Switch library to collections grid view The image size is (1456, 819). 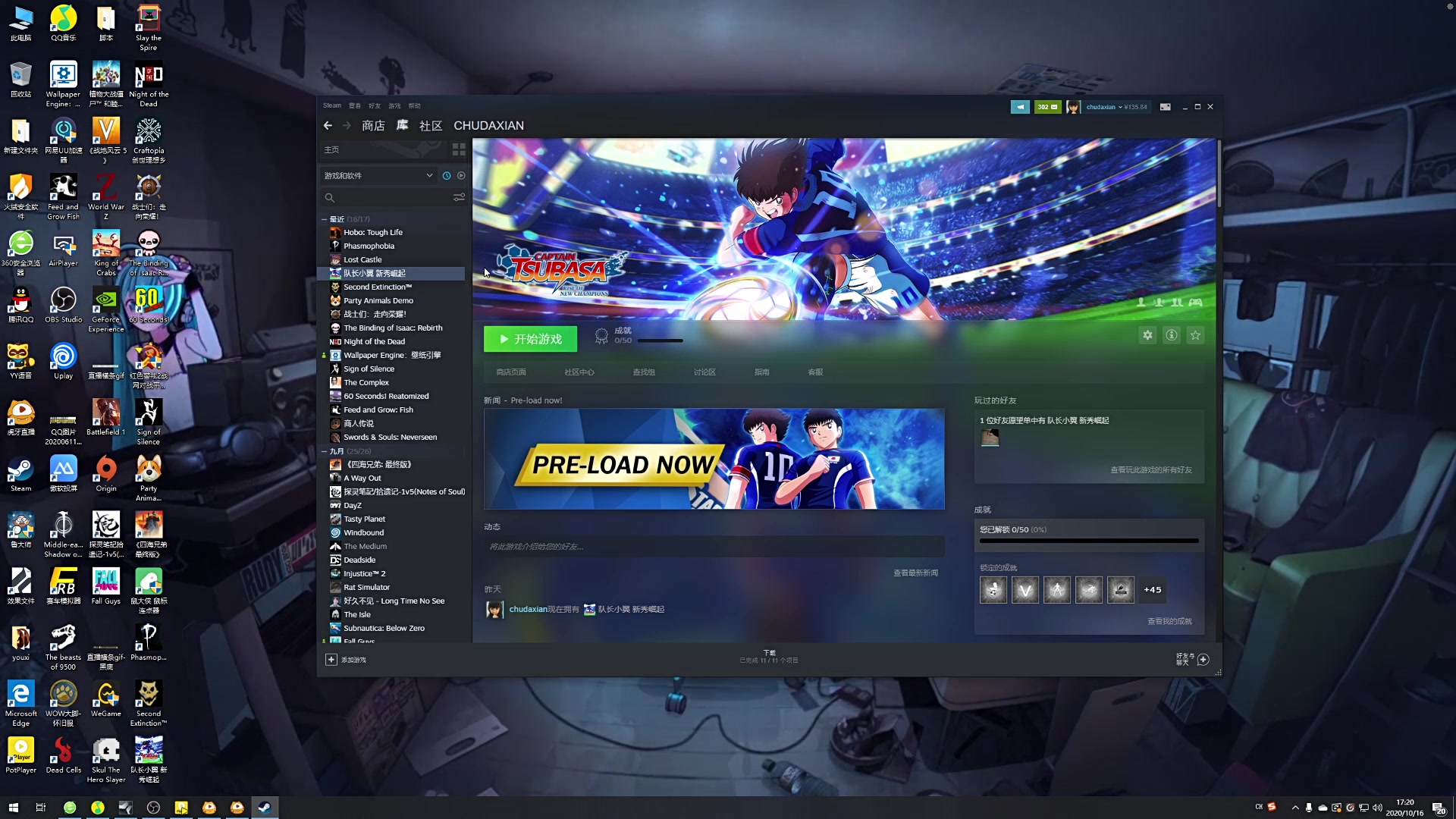click(x=459, y=149)
